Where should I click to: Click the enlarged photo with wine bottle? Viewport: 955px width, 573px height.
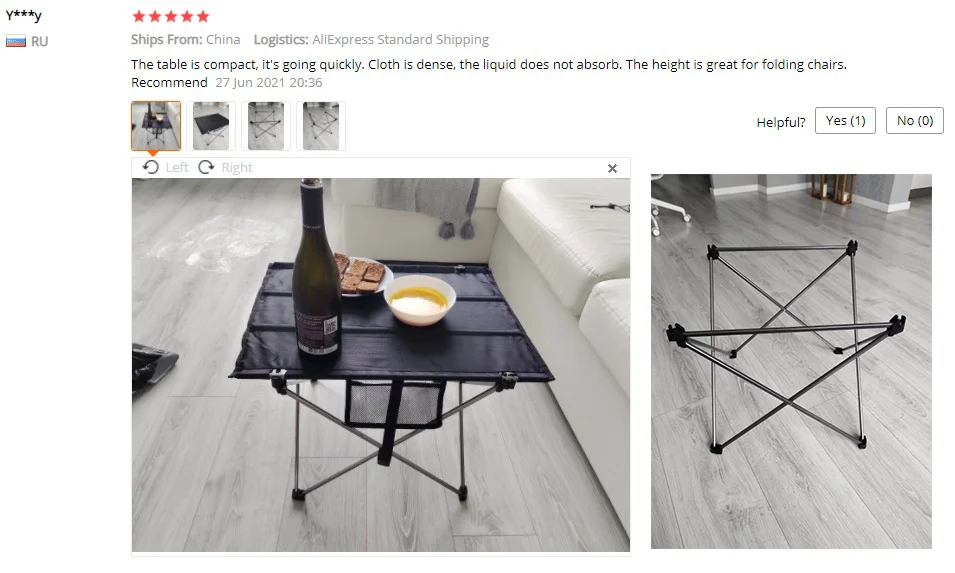click(381, 365)
